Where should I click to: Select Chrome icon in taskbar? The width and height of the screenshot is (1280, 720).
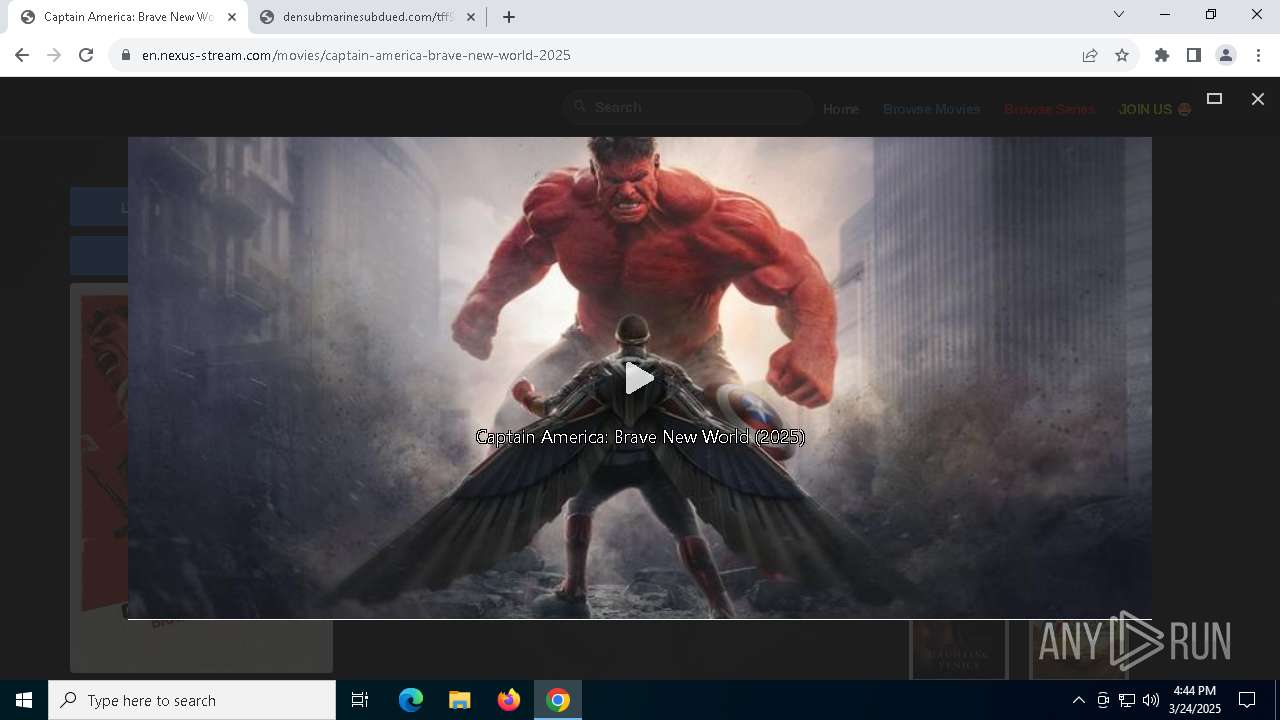coord(558,700)
